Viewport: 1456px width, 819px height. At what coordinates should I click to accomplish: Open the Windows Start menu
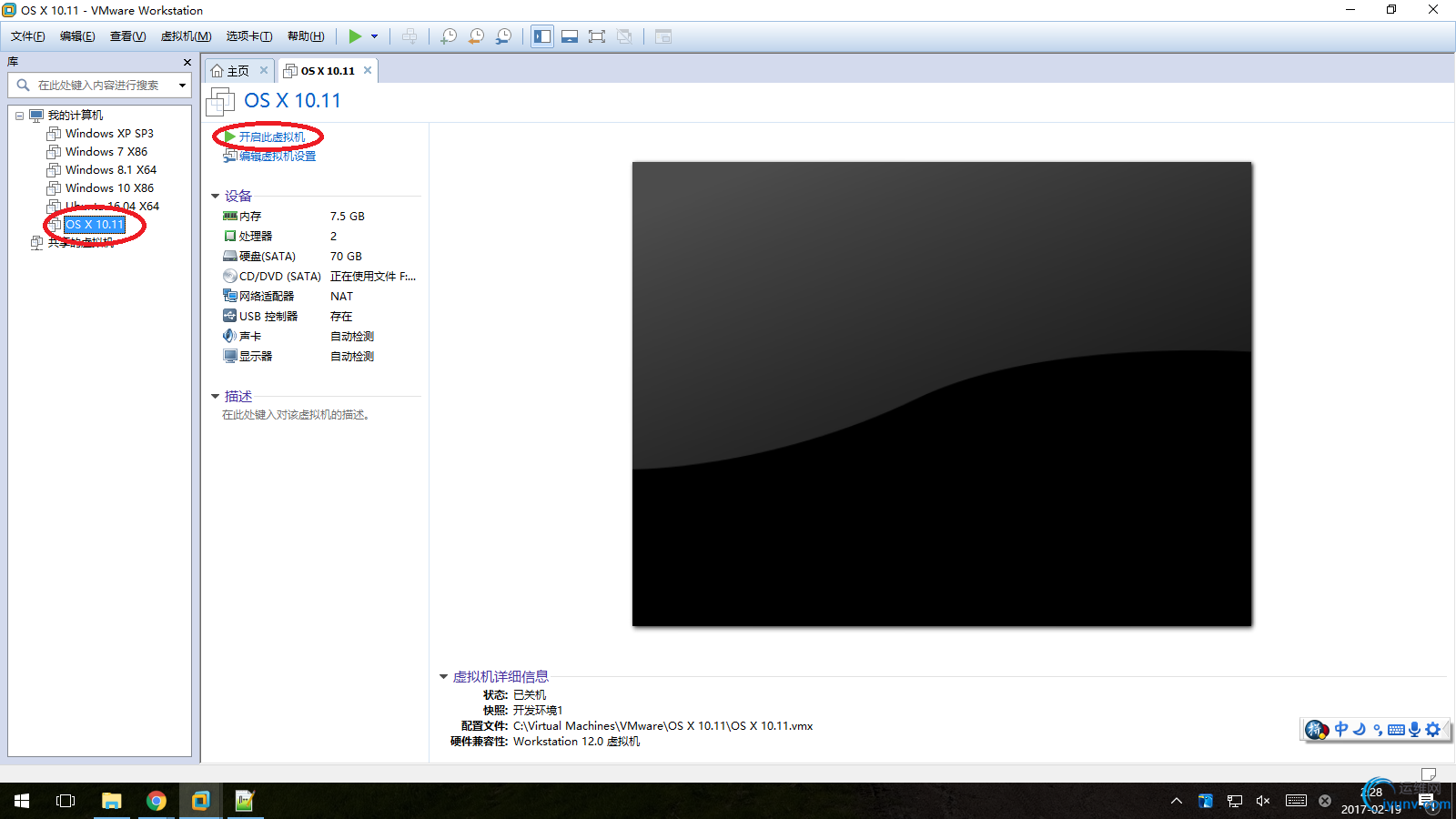pos(22,801)
